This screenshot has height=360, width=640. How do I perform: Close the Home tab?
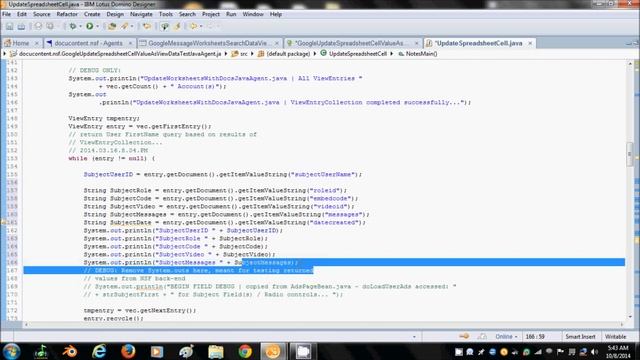coord(36,43)
